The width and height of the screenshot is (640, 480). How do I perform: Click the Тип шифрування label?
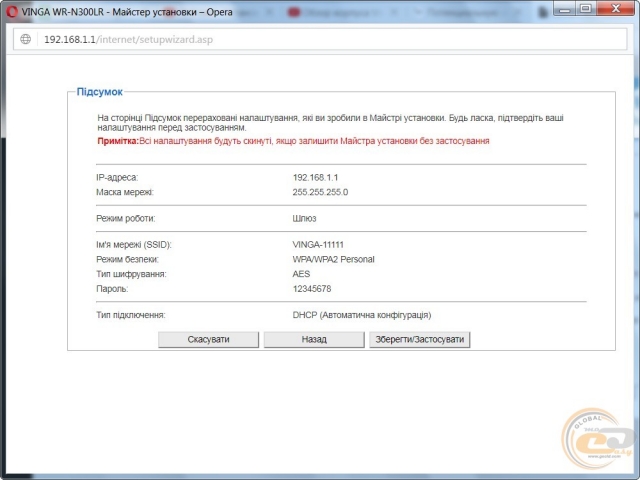[x=131, y=274]
